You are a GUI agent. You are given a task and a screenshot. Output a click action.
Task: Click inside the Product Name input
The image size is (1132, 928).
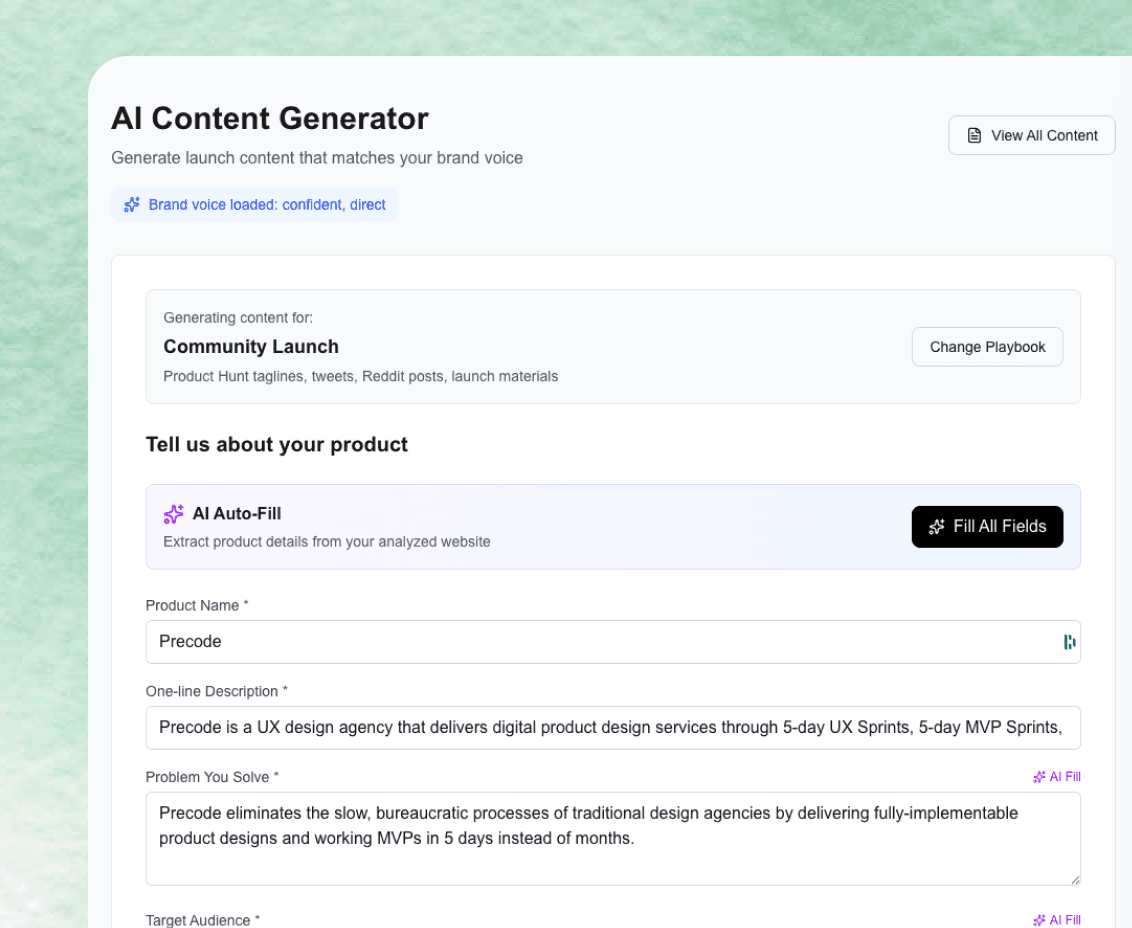pos(500,641)
